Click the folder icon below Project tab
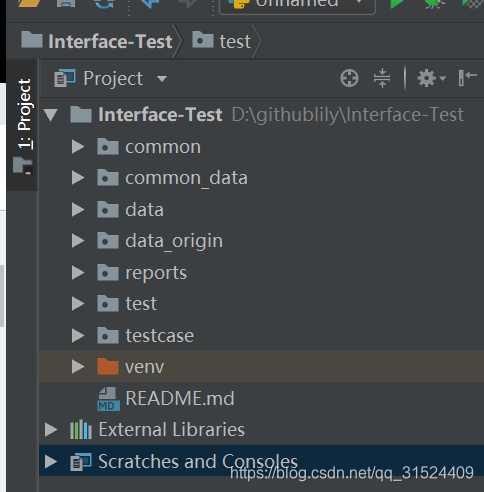This screenshot has width=484, height=492. pos(23,166)
